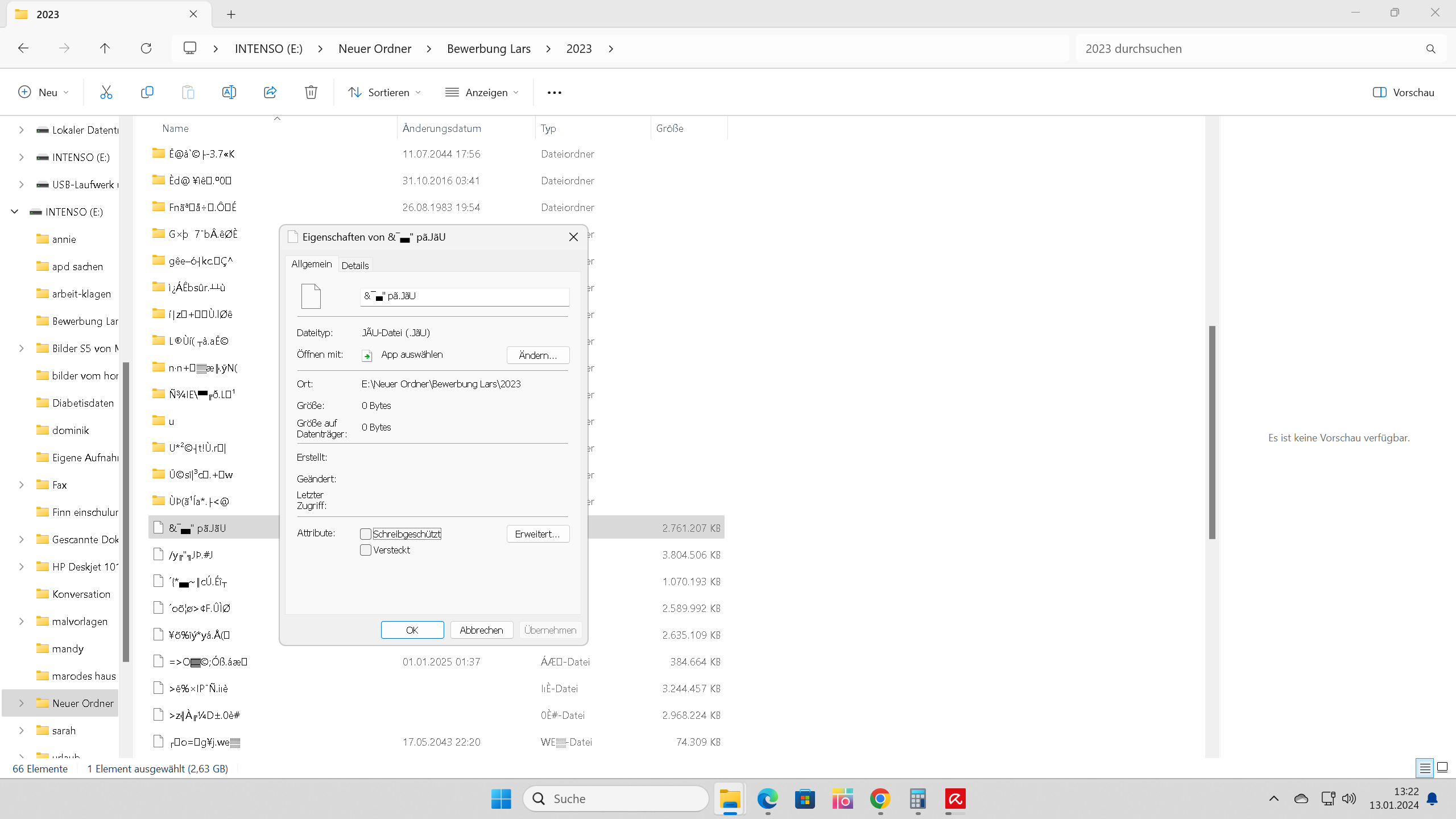This screenshot has width=1456, height=819.
Task: Open Google Chrome from the taskbar
Action: click(x=880, y=799)
